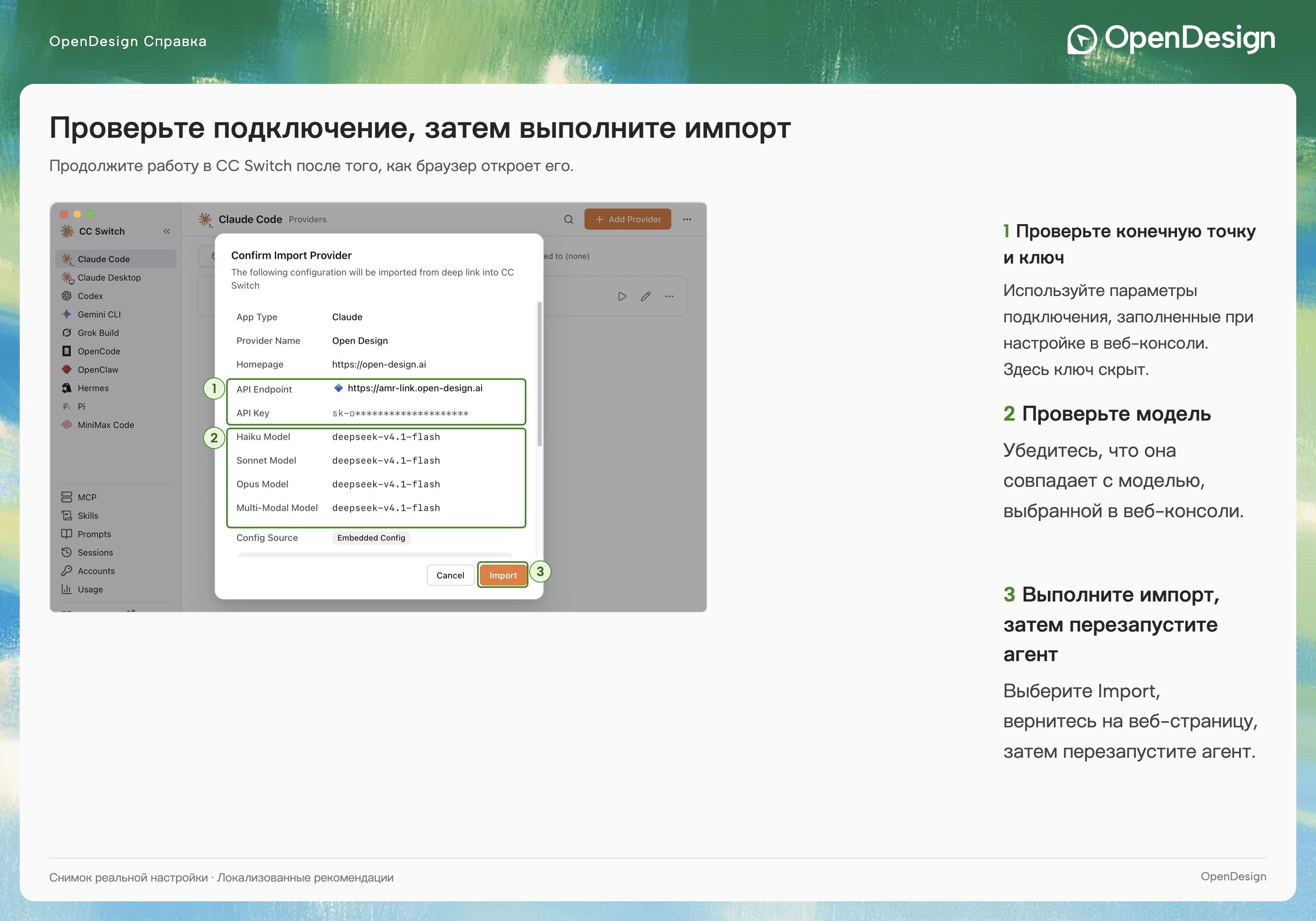Click the Claude Code logo in the header
Image resolution: width=1316 pixels, height=921 pixels.
205,220
